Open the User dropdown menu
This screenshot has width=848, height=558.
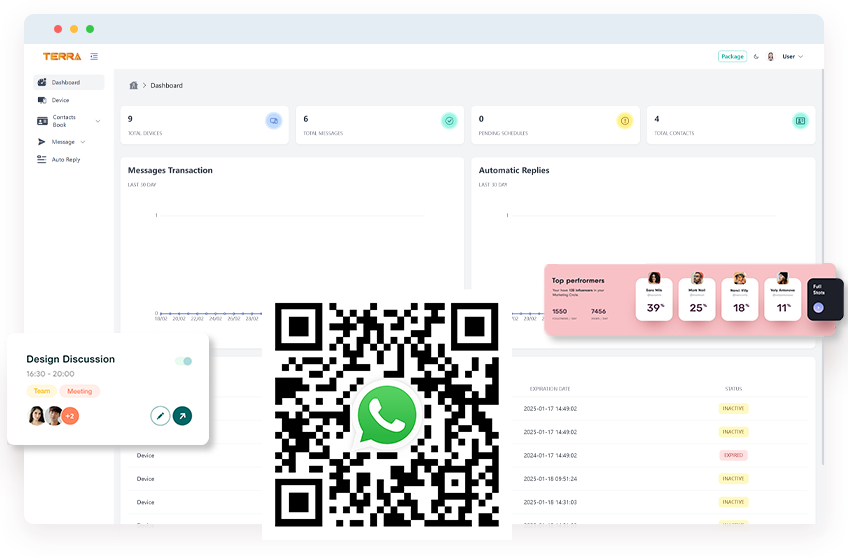(792, 56)
